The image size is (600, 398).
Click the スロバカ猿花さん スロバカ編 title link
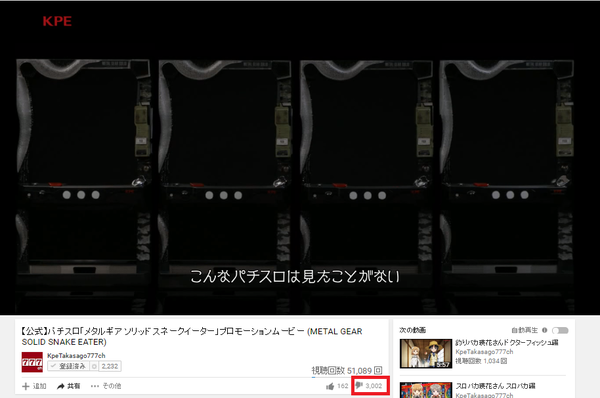point(495,386)
